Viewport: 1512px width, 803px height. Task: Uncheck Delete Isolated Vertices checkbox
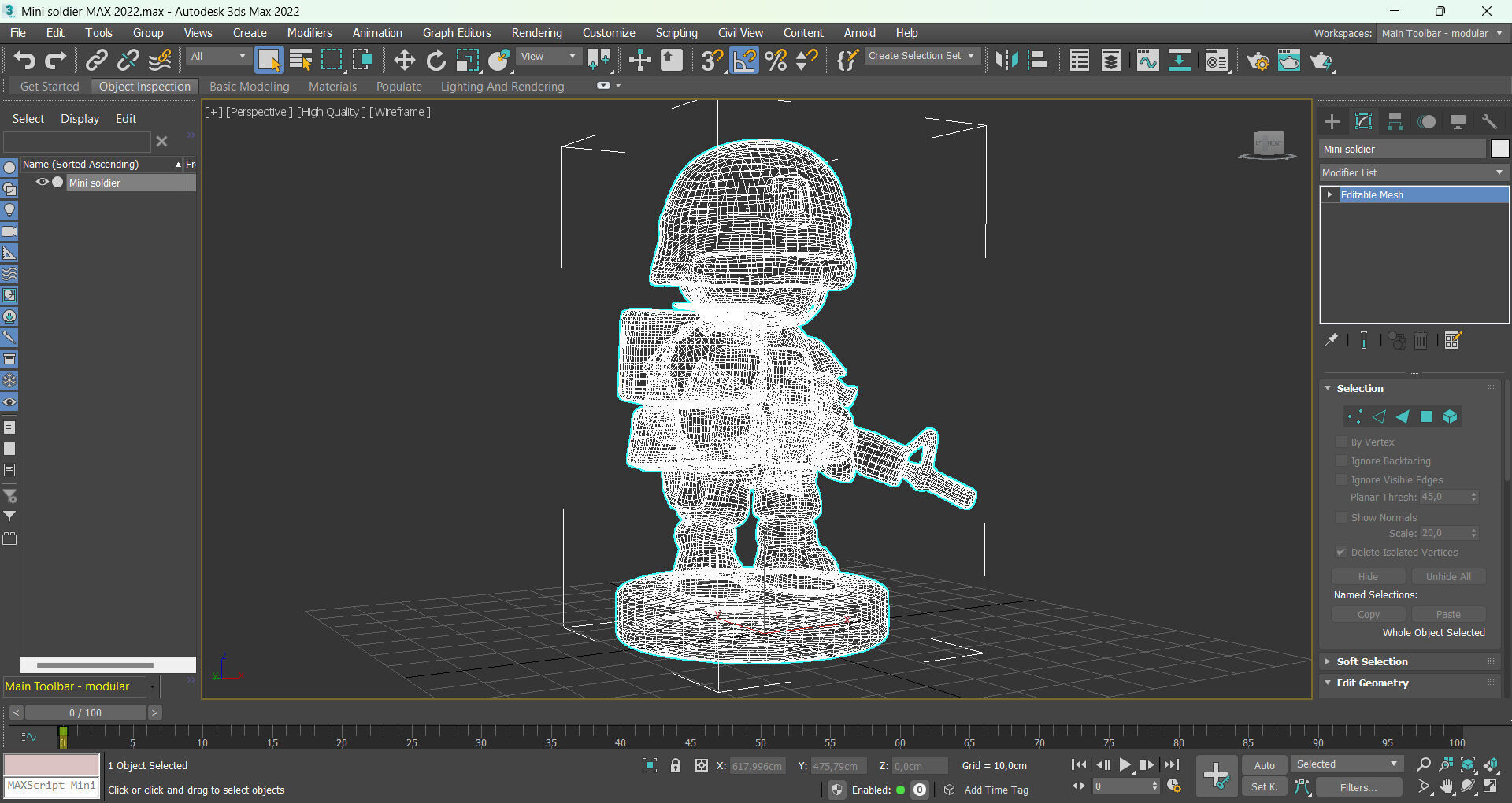point(1341,552)
